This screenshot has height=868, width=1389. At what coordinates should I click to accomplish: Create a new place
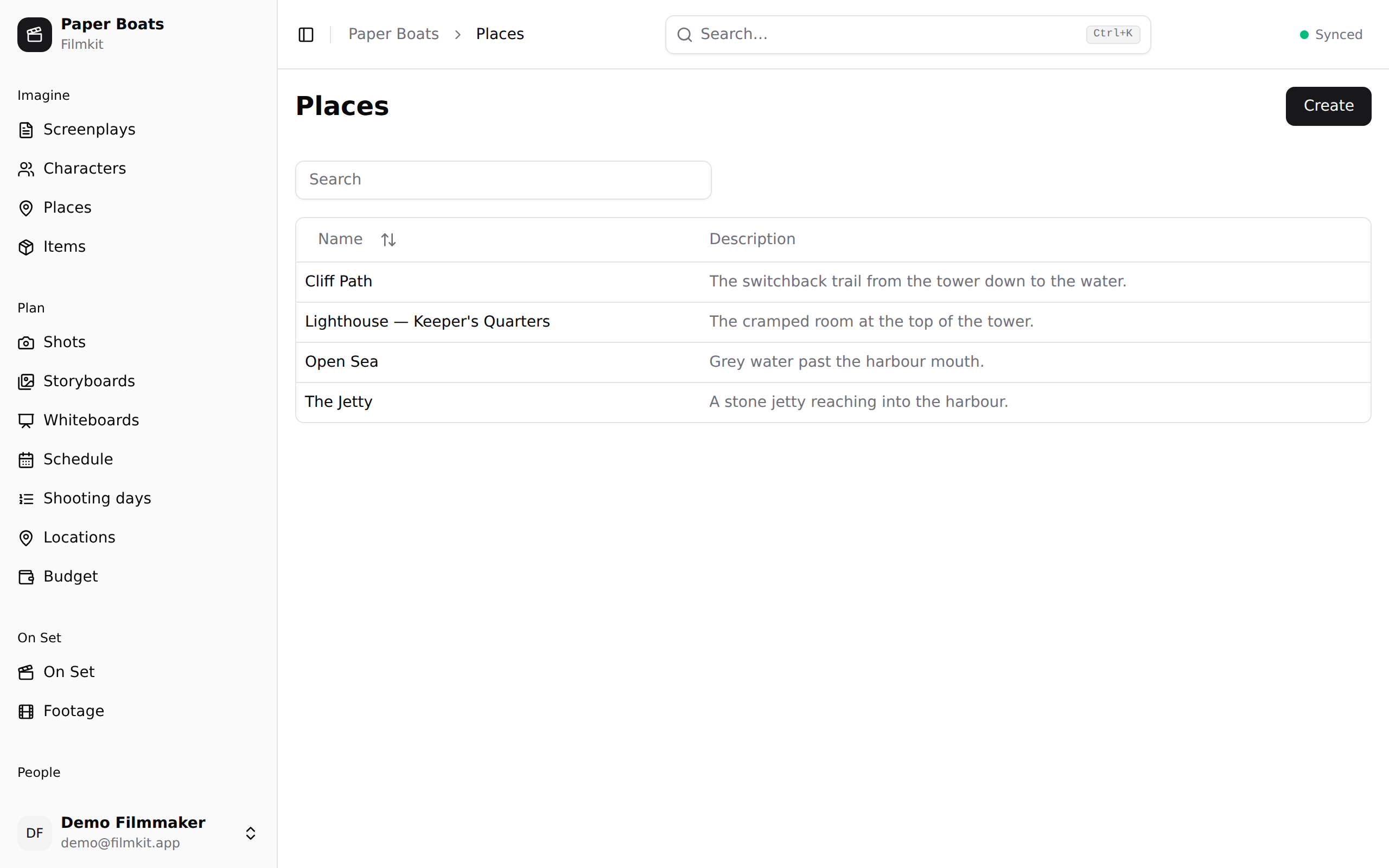coord(1328,106)
